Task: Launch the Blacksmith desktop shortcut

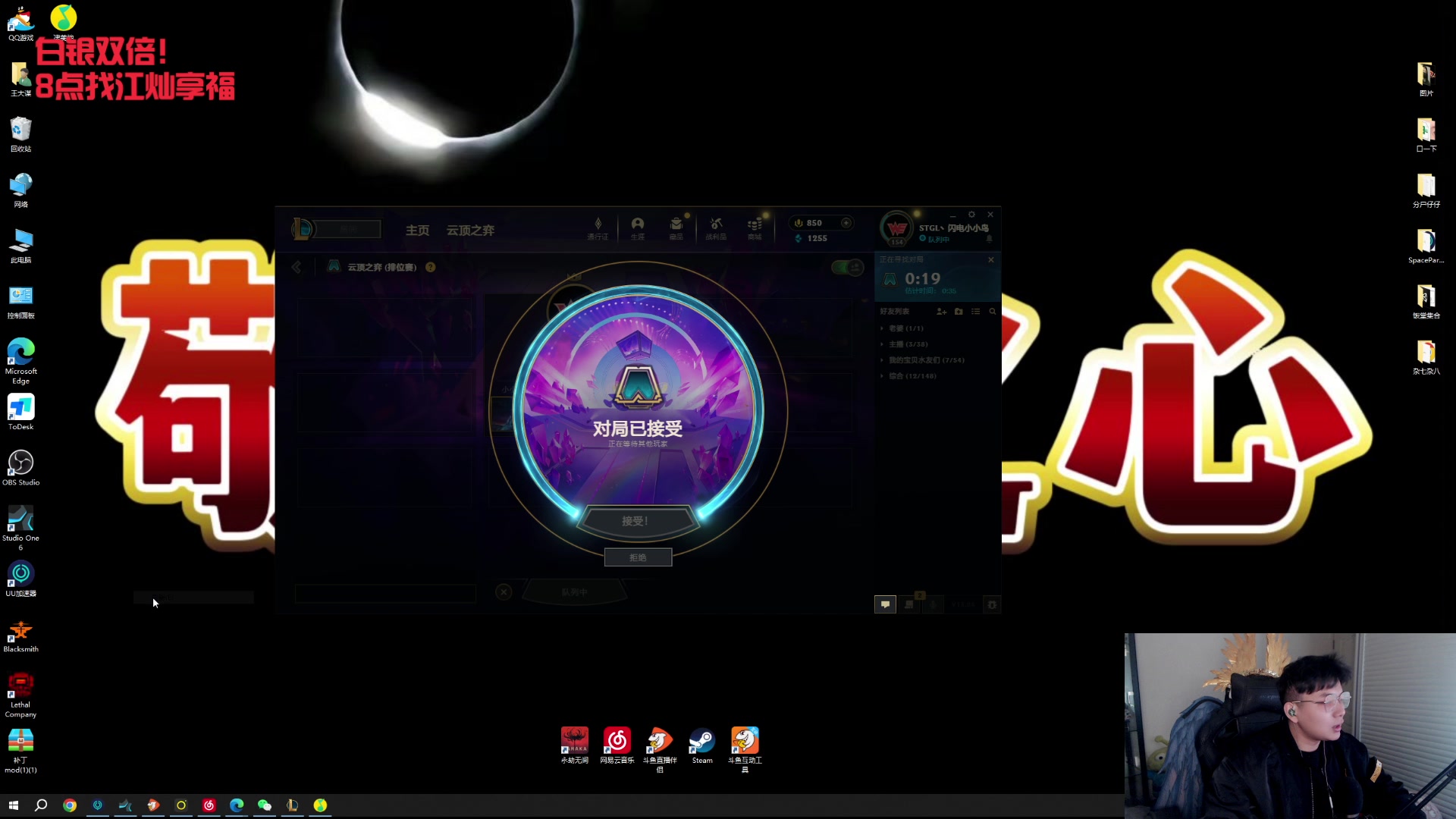Action: click(20, 635)
